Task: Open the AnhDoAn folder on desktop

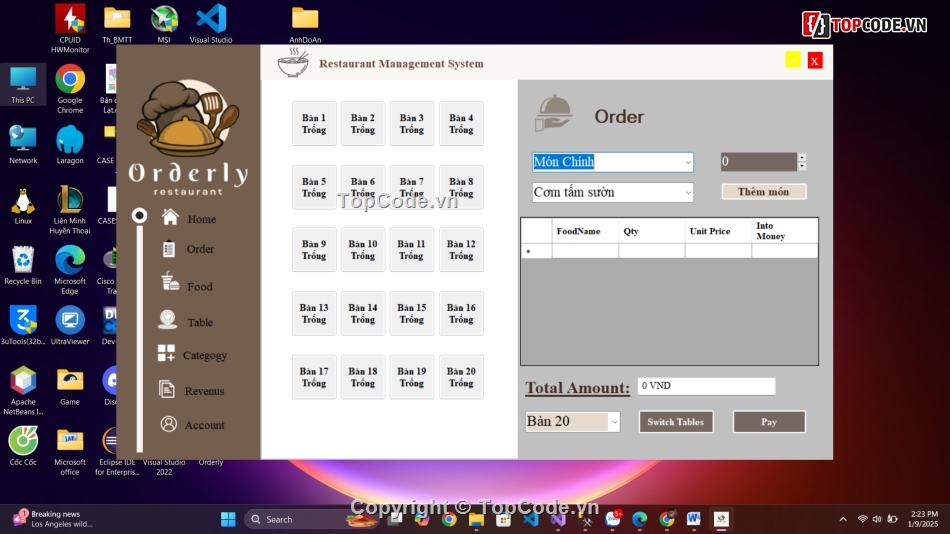Action: pos(305,24)
